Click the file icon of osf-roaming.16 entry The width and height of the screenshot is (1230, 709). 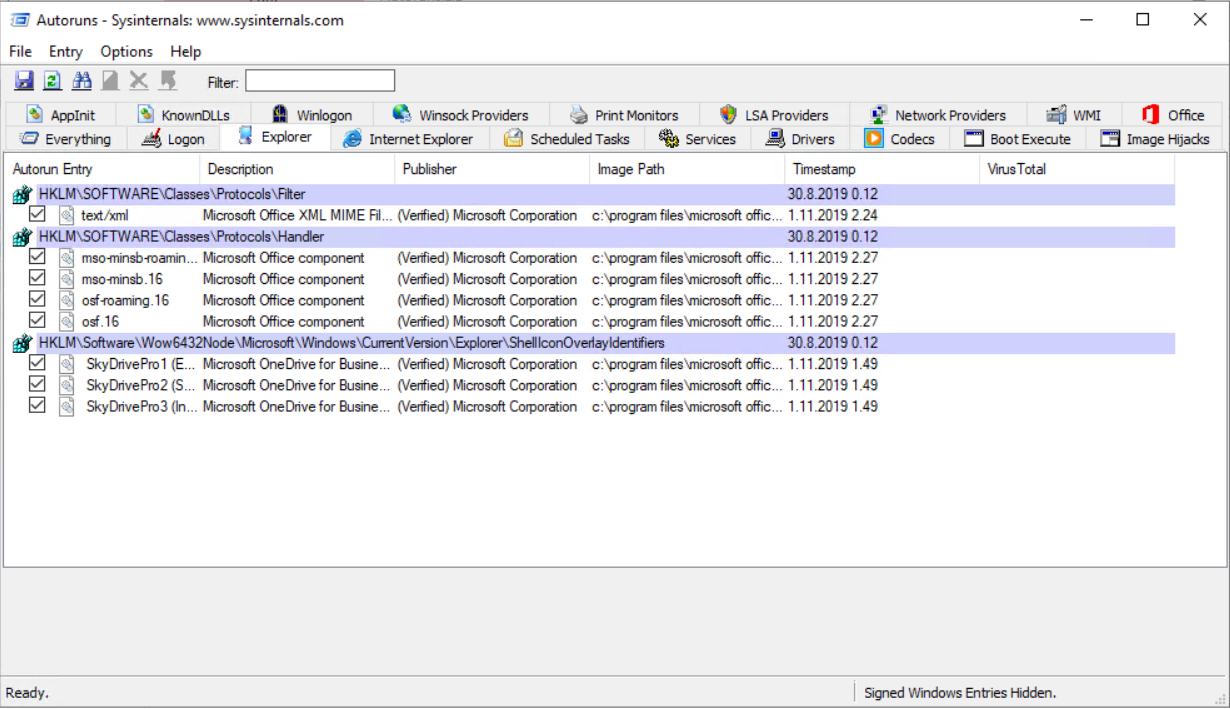(67, 300)
